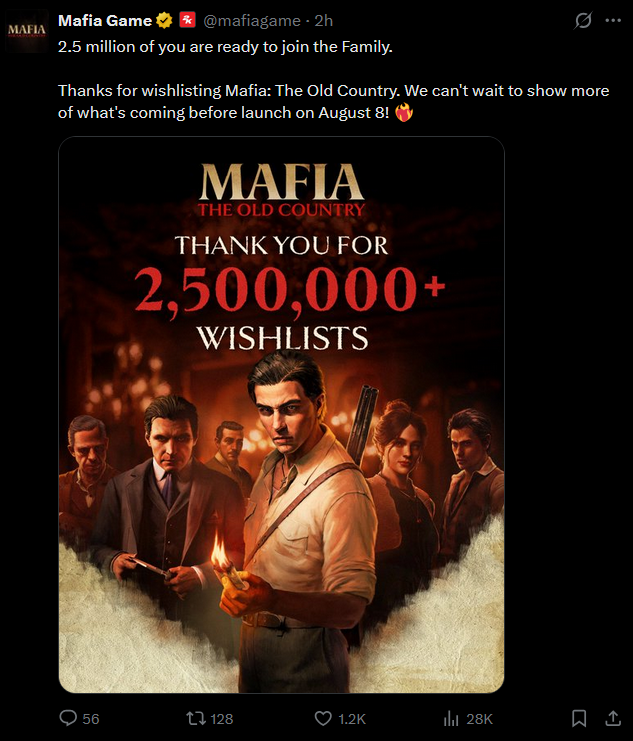The height and width of the screenshot is (741, 633).
Task: Open the 2h timestamp permalink
Action: pyautogui.click(x=324, y=20)
